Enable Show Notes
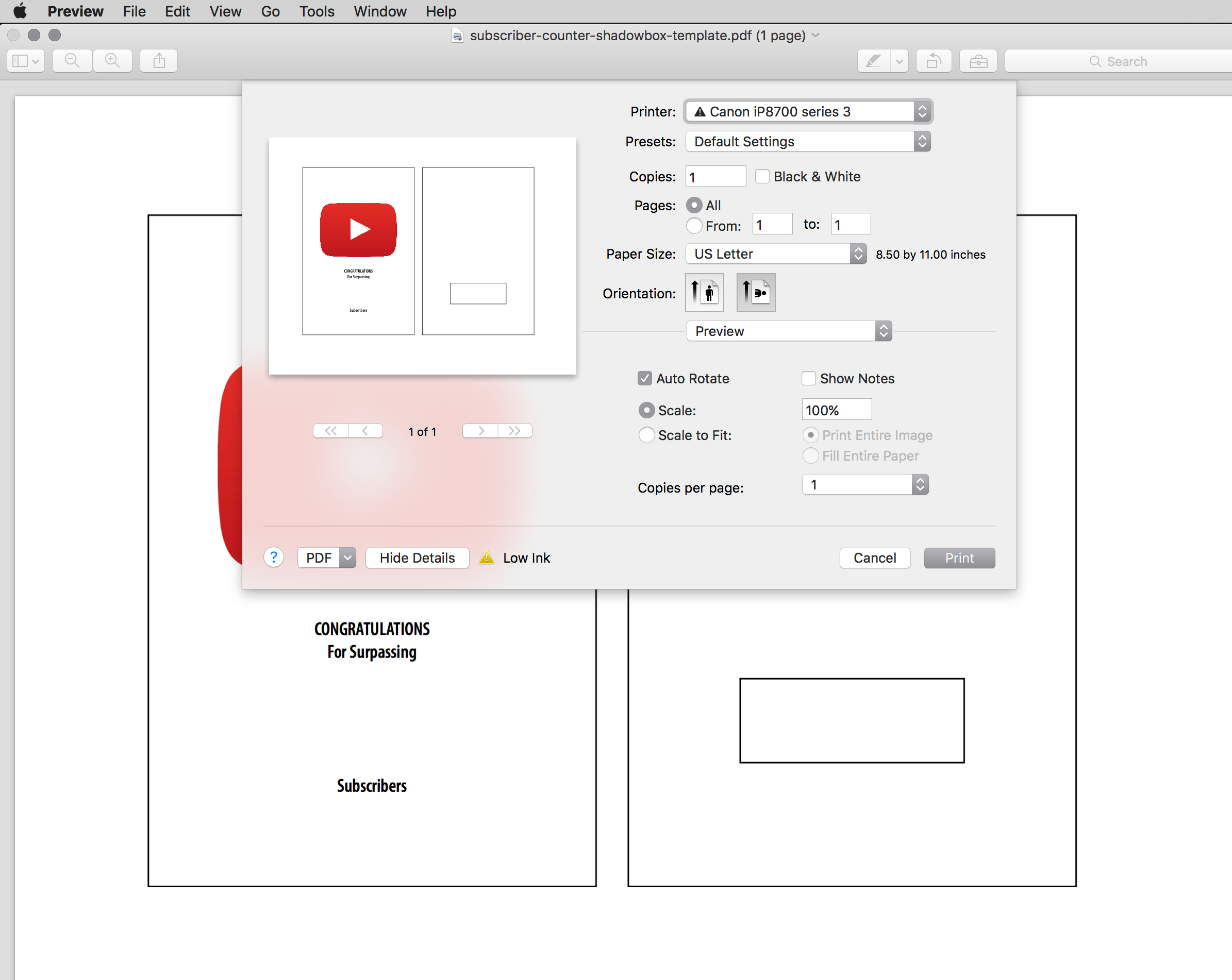 click(809, 378)
